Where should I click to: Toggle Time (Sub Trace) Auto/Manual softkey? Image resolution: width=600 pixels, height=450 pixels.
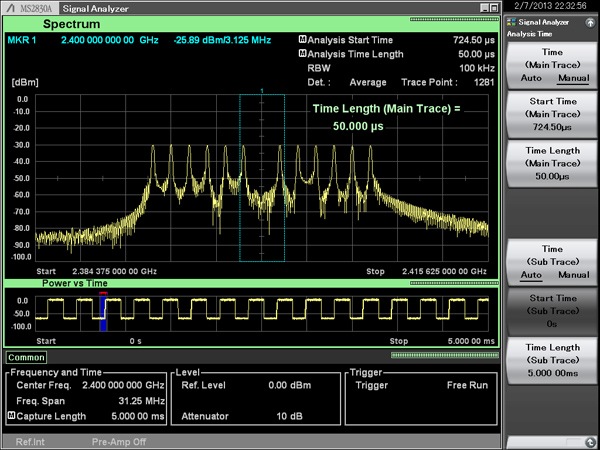click(x=552, y=262)
